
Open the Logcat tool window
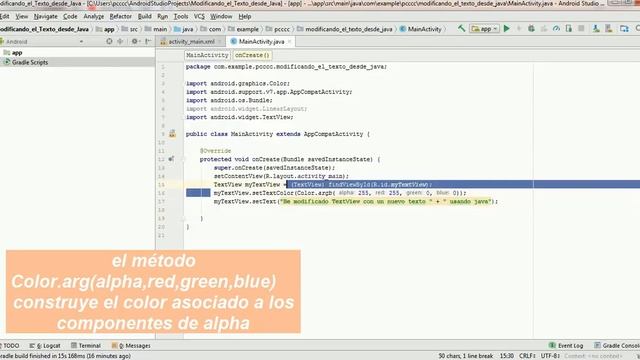pos(45,345)
